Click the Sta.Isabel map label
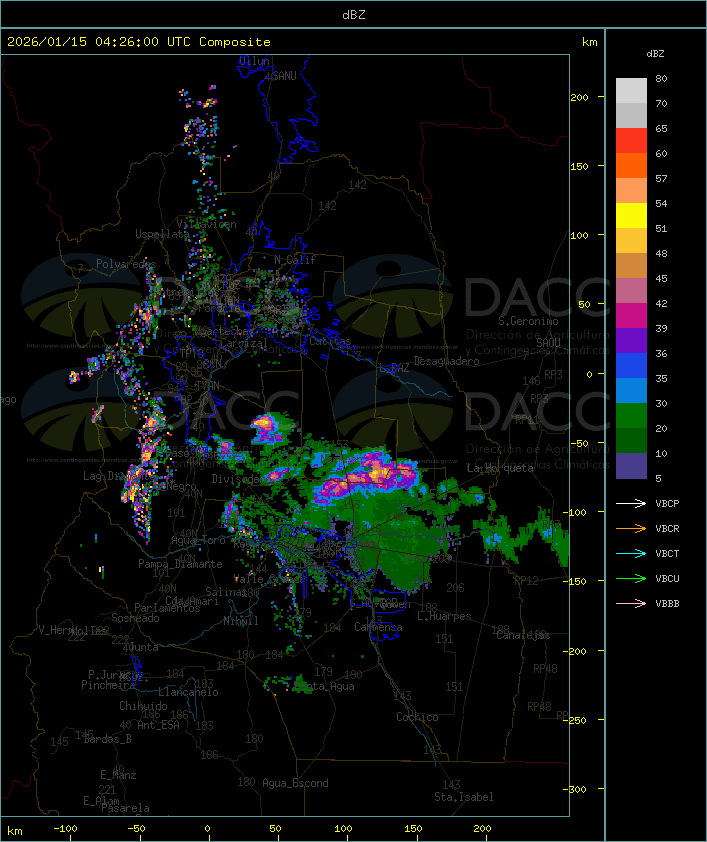707x842 pixels. pos(464,797)
